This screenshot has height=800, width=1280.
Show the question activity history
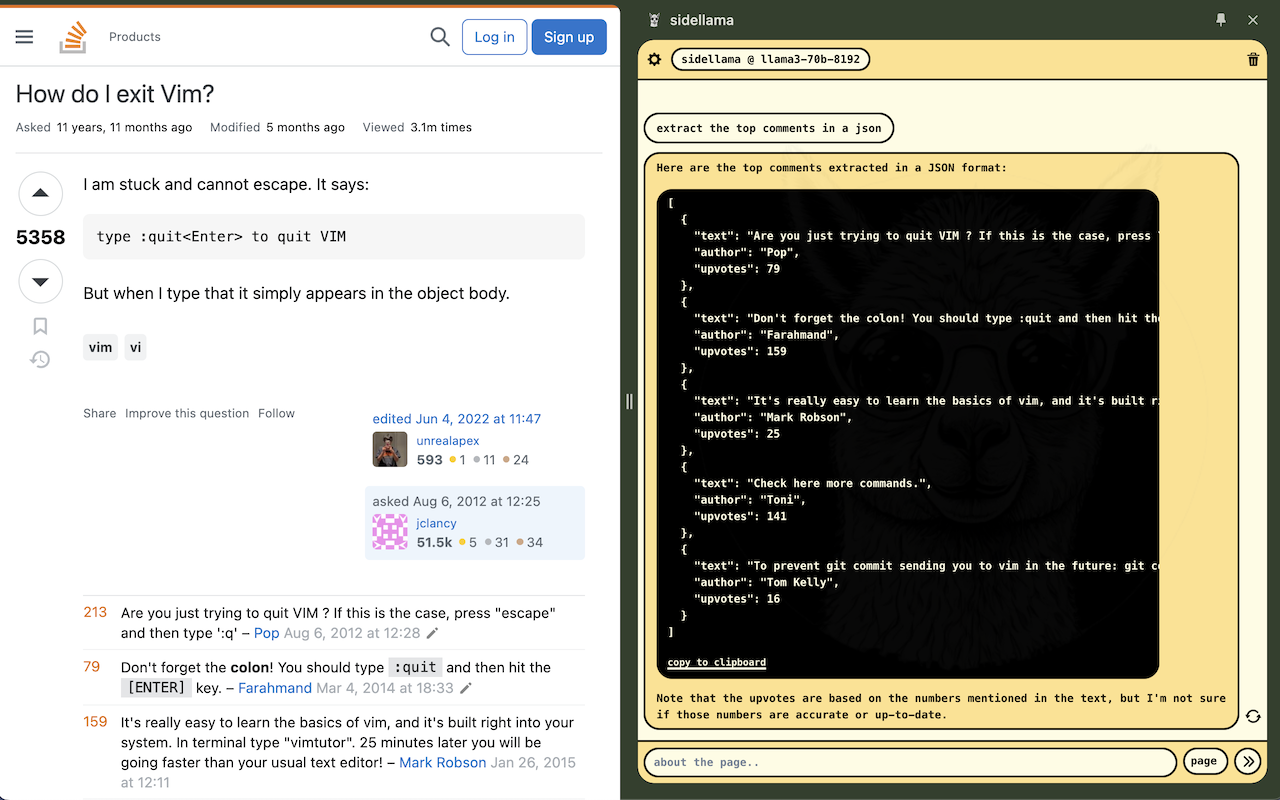tap(40, 359)
